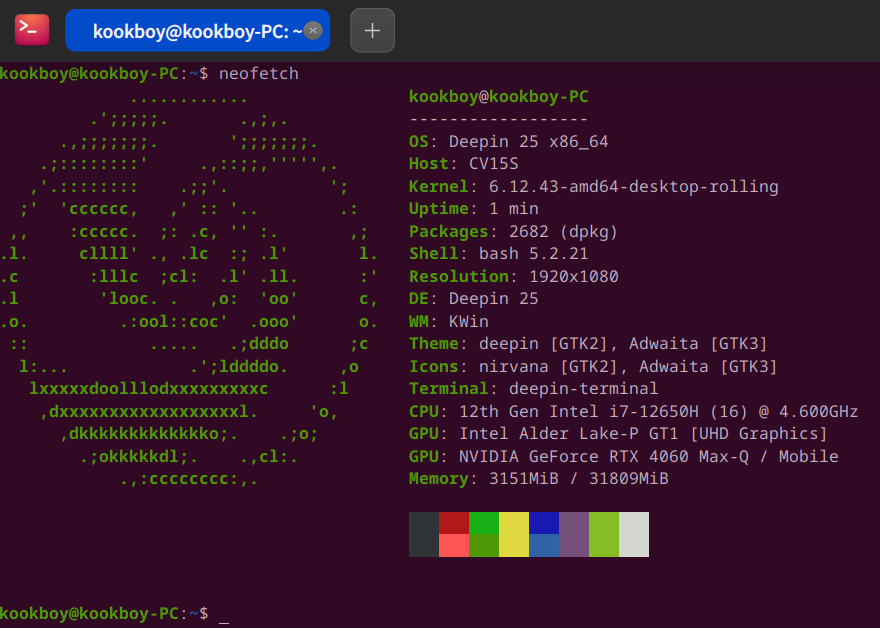
Task: Click the 'Icons: nirvana [GTK2]' line
Action: tap(593, 366)
